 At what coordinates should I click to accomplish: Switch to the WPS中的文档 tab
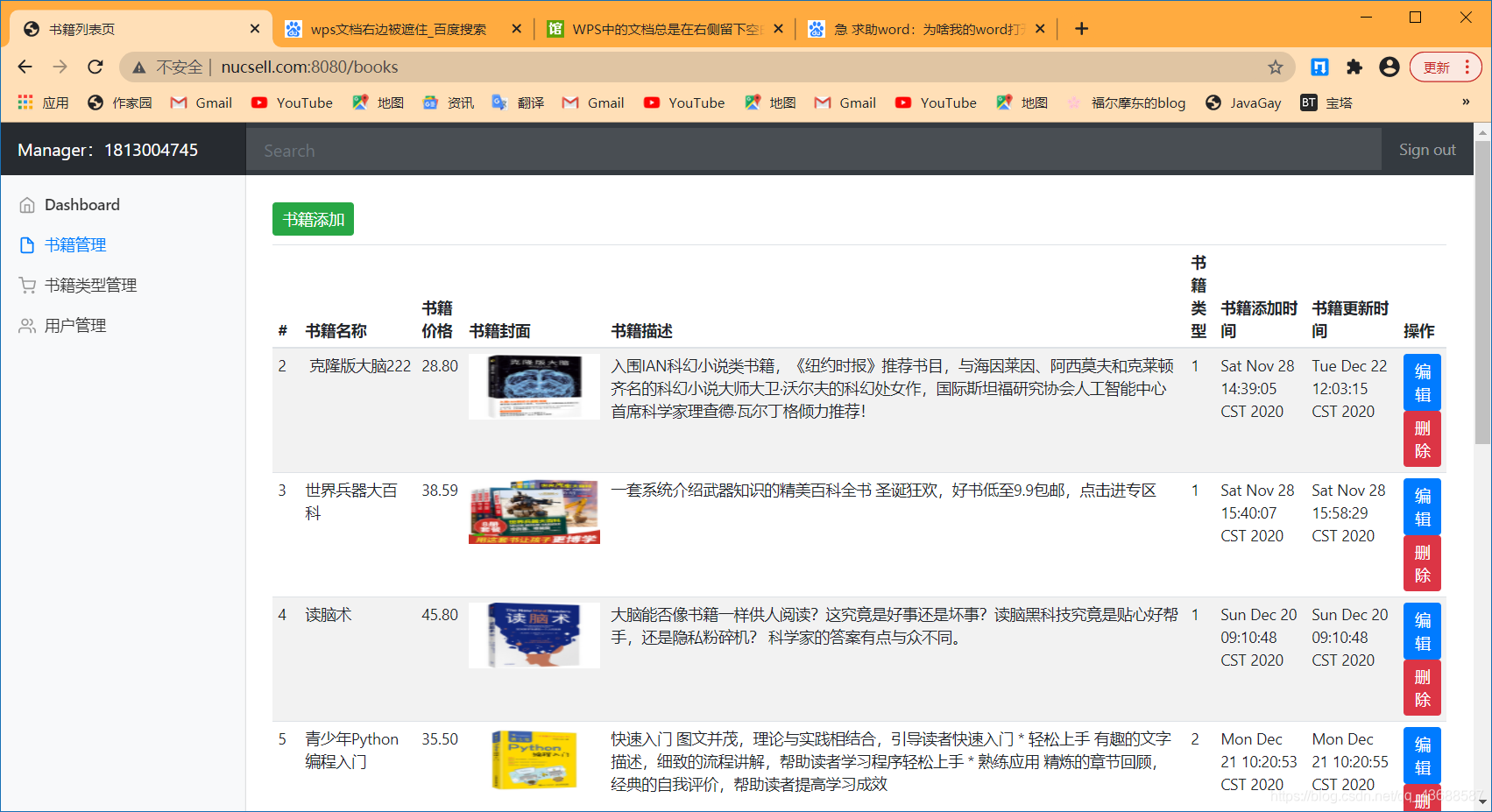point(666,29)
